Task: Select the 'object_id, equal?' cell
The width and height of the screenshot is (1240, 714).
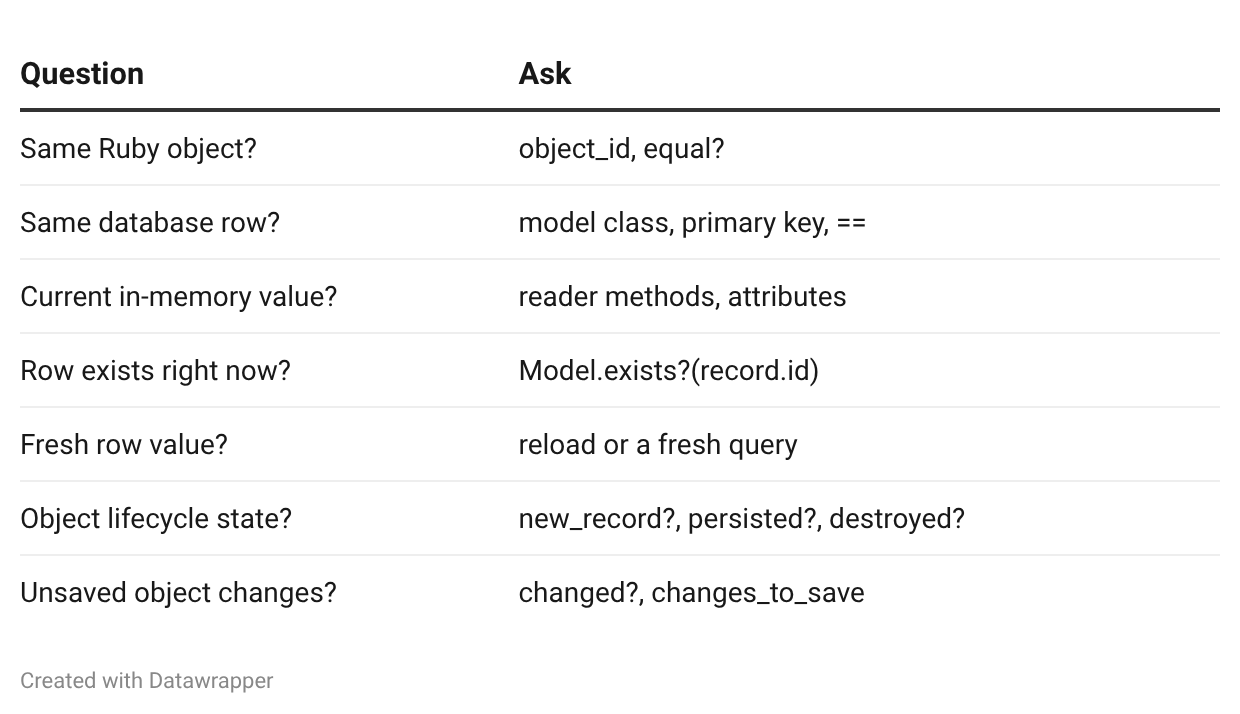Action: tap(621, 149)
